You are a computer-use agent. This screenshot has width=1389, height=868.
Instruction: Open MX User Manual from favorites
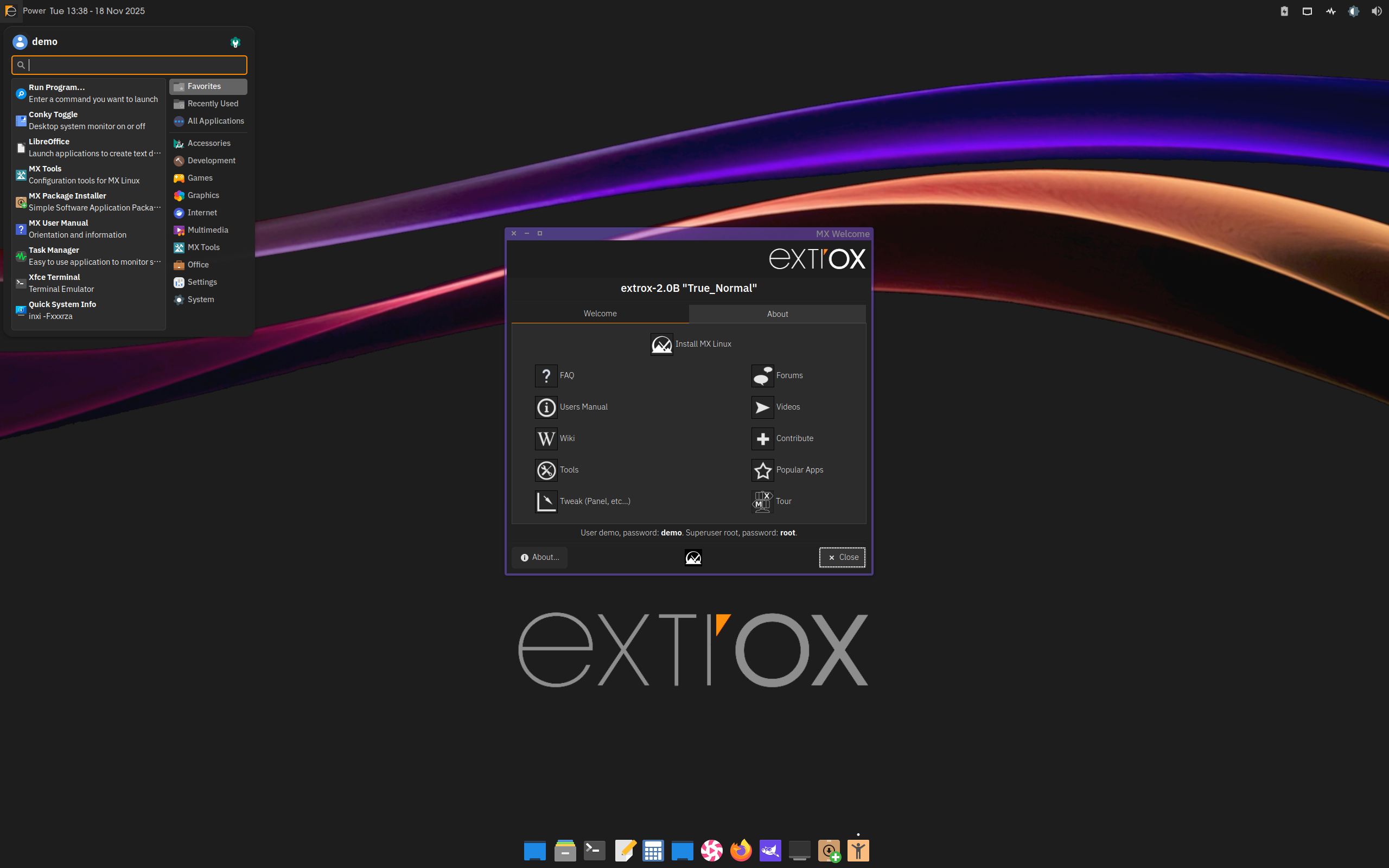click(88, 228)
